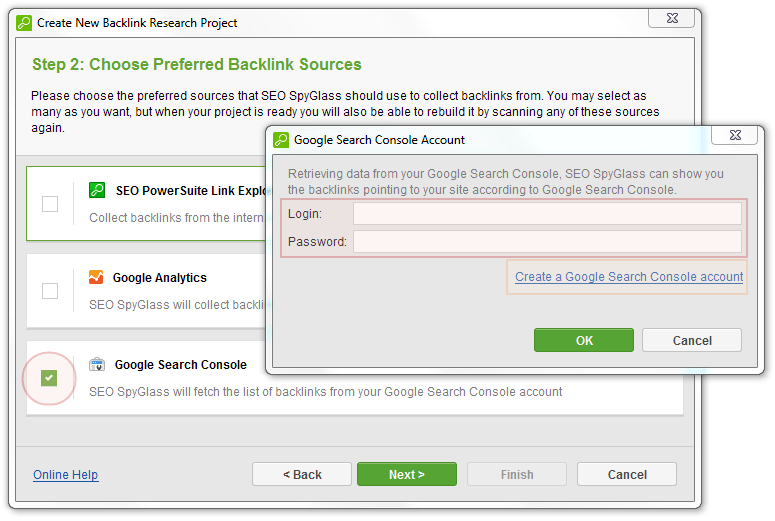Open the Online Help link
Viewport: 775px width, 521px height.
66,475
